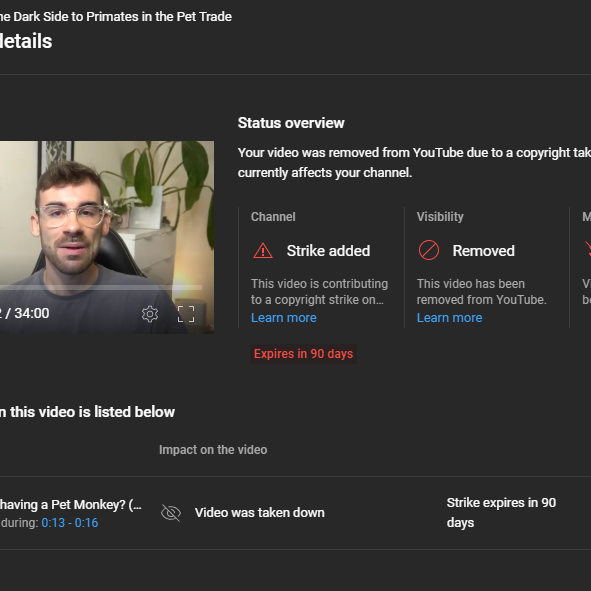This screenshot has height=591, width=591.
Task: Click the Impact on the video column header
Action: pos(213,450)
